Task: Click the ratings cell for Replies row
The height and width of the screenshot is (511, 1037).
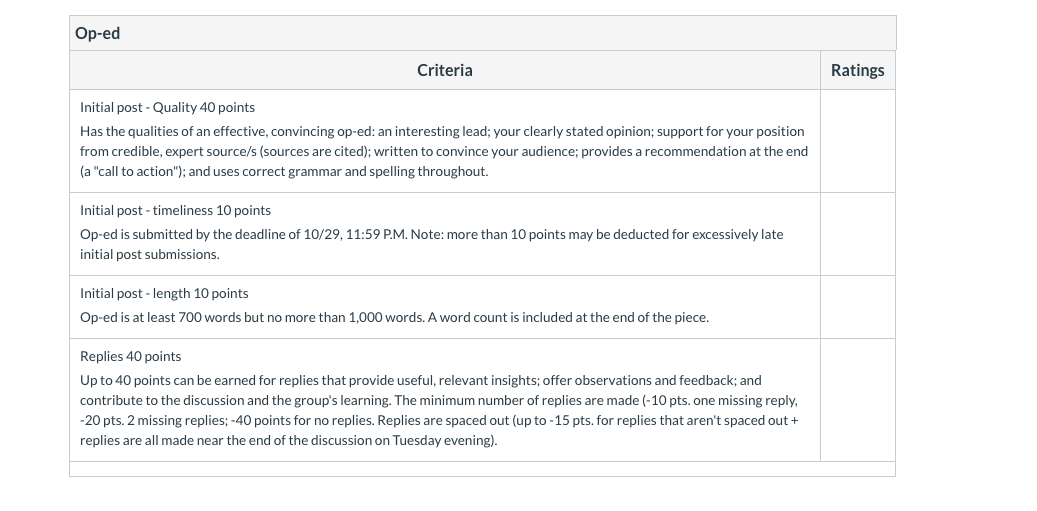Action: tap(858, 400)
